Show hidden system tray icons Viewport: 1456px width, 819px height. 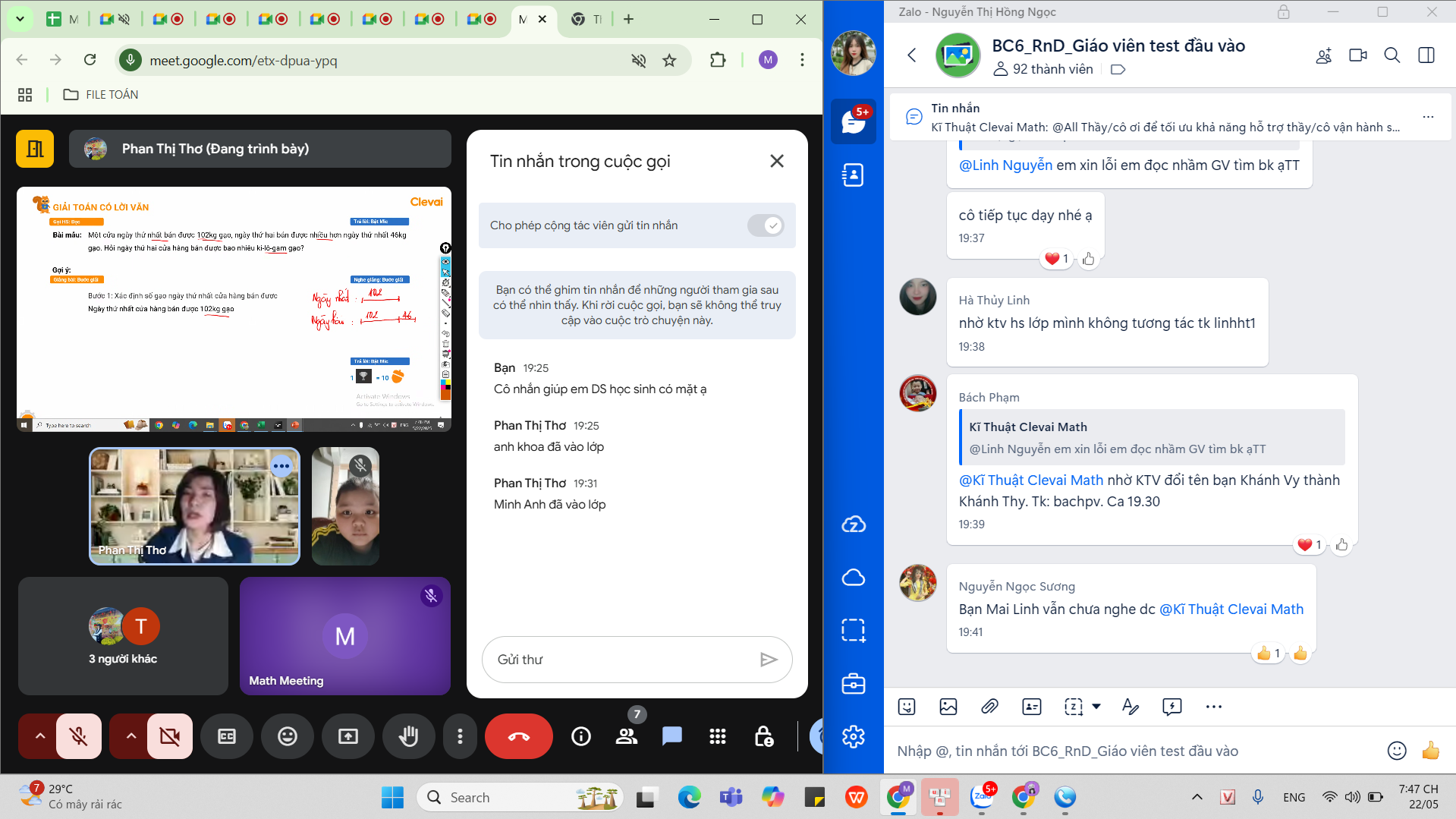(1197, 797)
